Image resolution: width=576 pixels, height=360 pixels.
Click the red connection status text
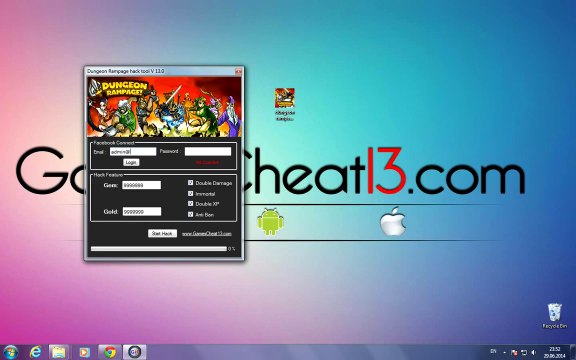coord(207,162)
